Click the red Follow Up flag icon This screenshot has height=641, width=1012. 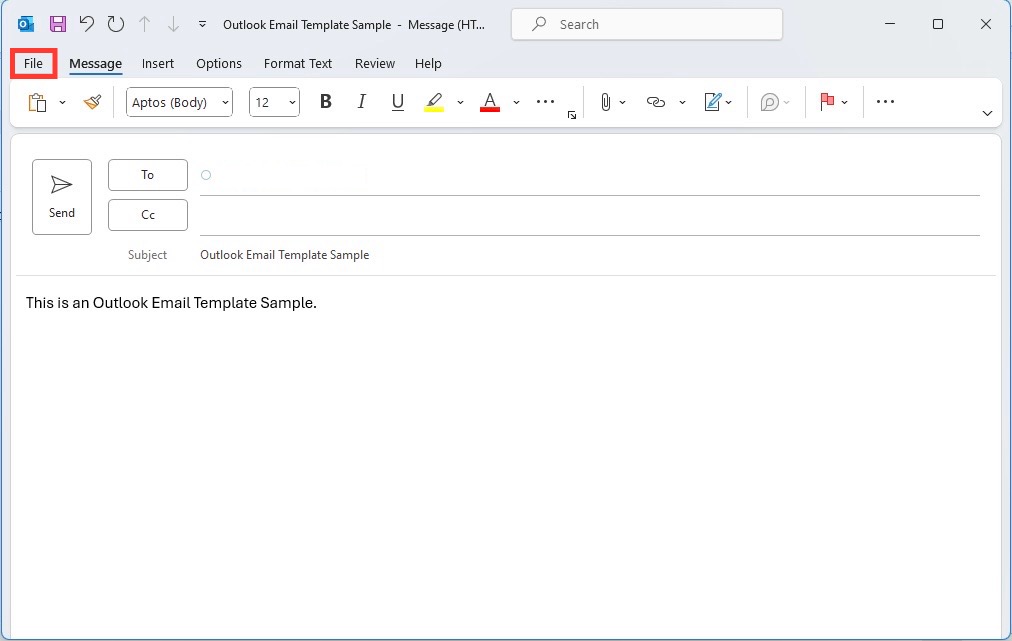pyautogui.click(x=827, y=101)
